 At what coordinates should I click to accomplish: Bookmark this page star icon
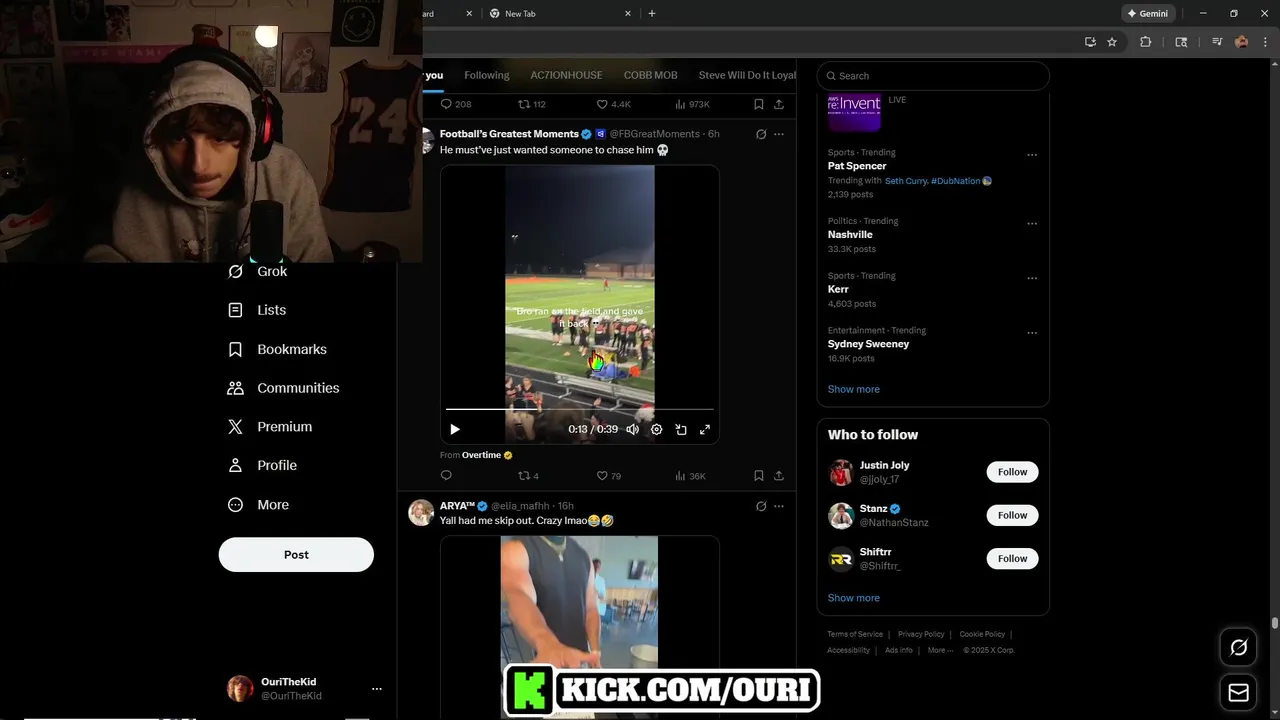point(1112,42)
